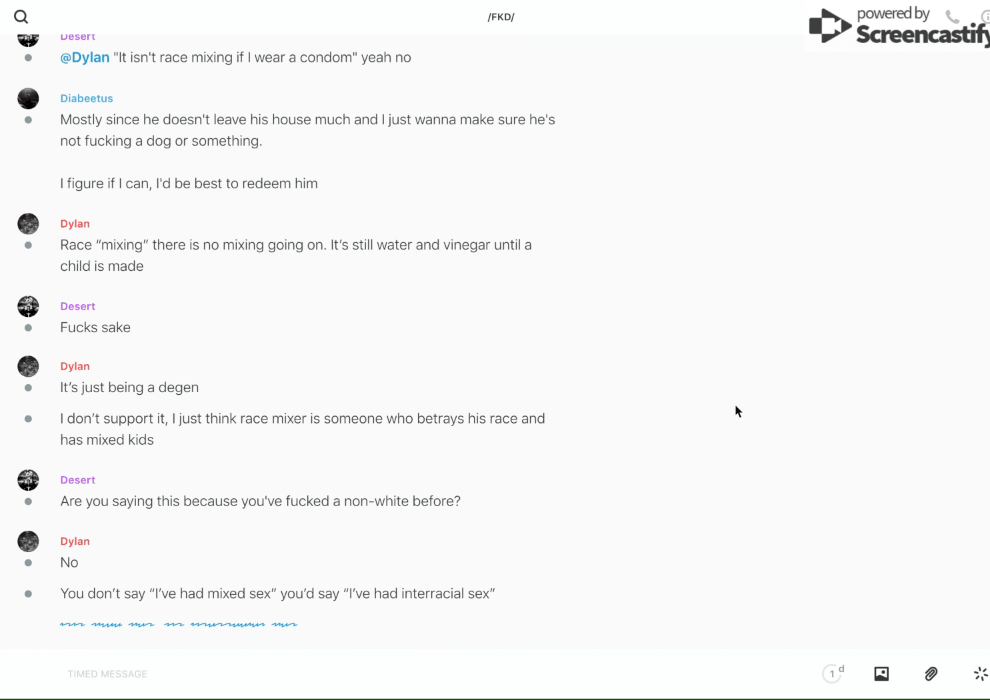Screen dimensions: 990x700
Task: Toggle the 1d timed message timer
Action: click(x=833, y=674)
